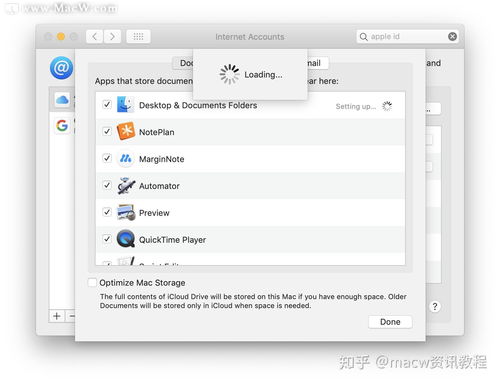Go back with the left chevron
The height and width of the screenshot is (383, 500).
(x=95, y=36)
